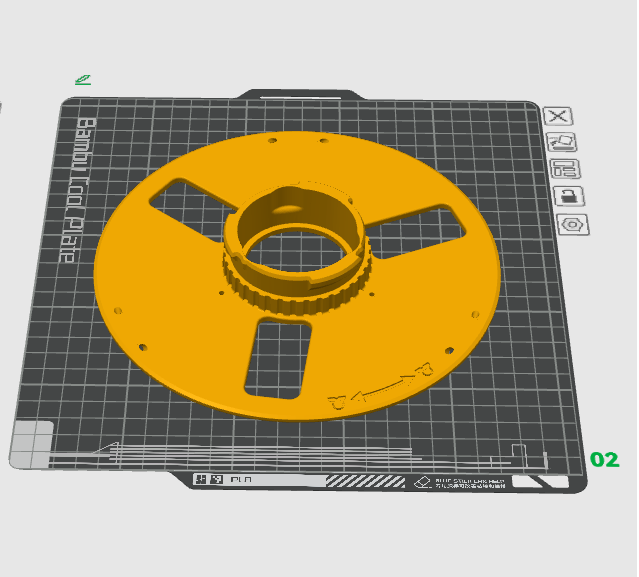Click the green plate name edit pencil
This screenshot has height=577, width=639.
(83, 79)
